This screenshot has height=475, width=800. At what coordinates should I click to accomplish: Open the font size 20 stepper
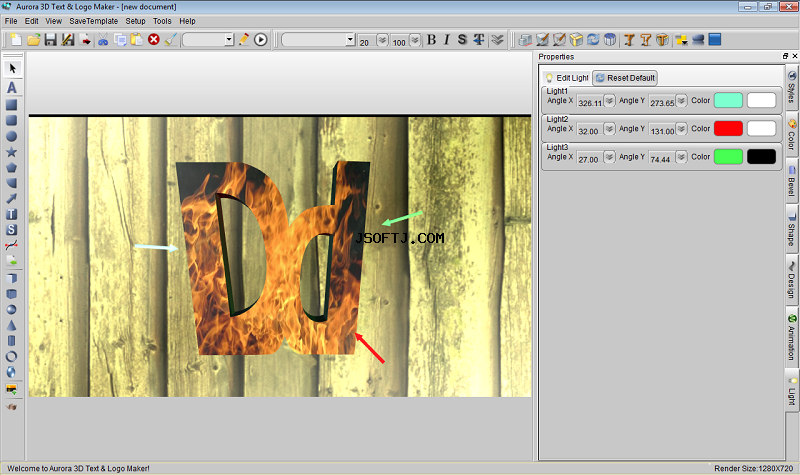pos(382,40)
